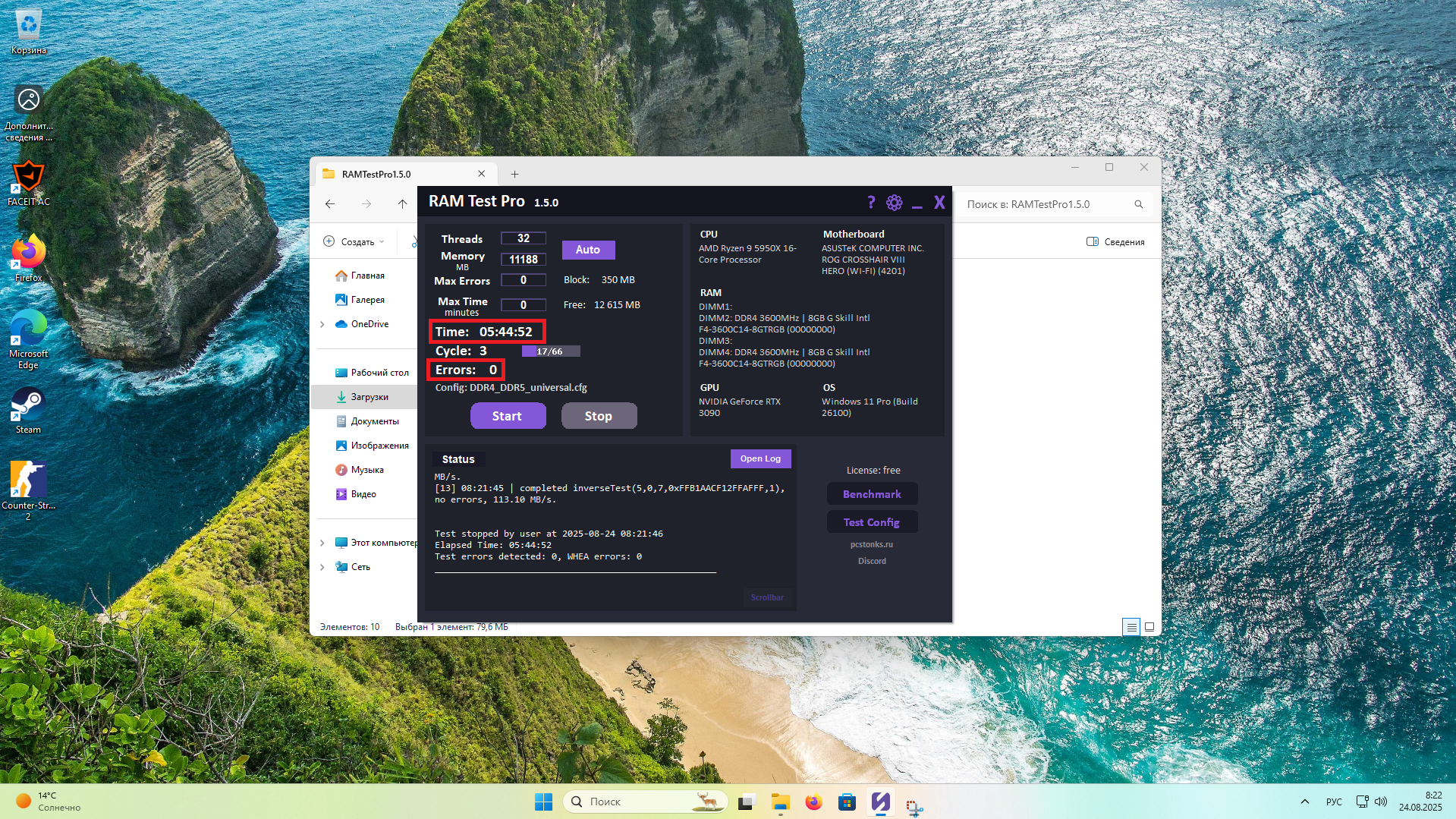Click the Scrollbar button in Status panel
1456x819 pixels.
coord(767,597)
